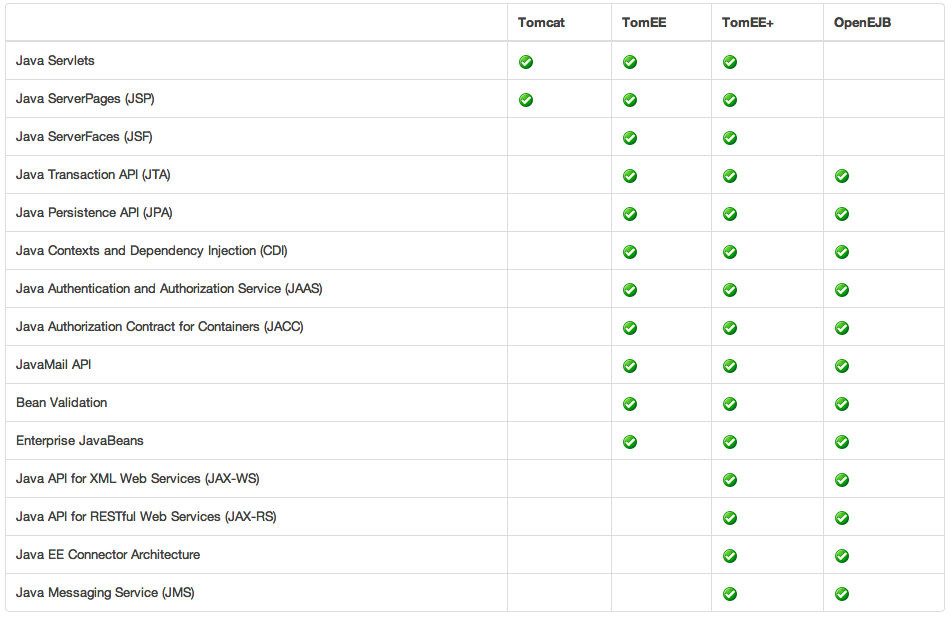Click the Java Messaging Service (JMS) label

point(105,593)
